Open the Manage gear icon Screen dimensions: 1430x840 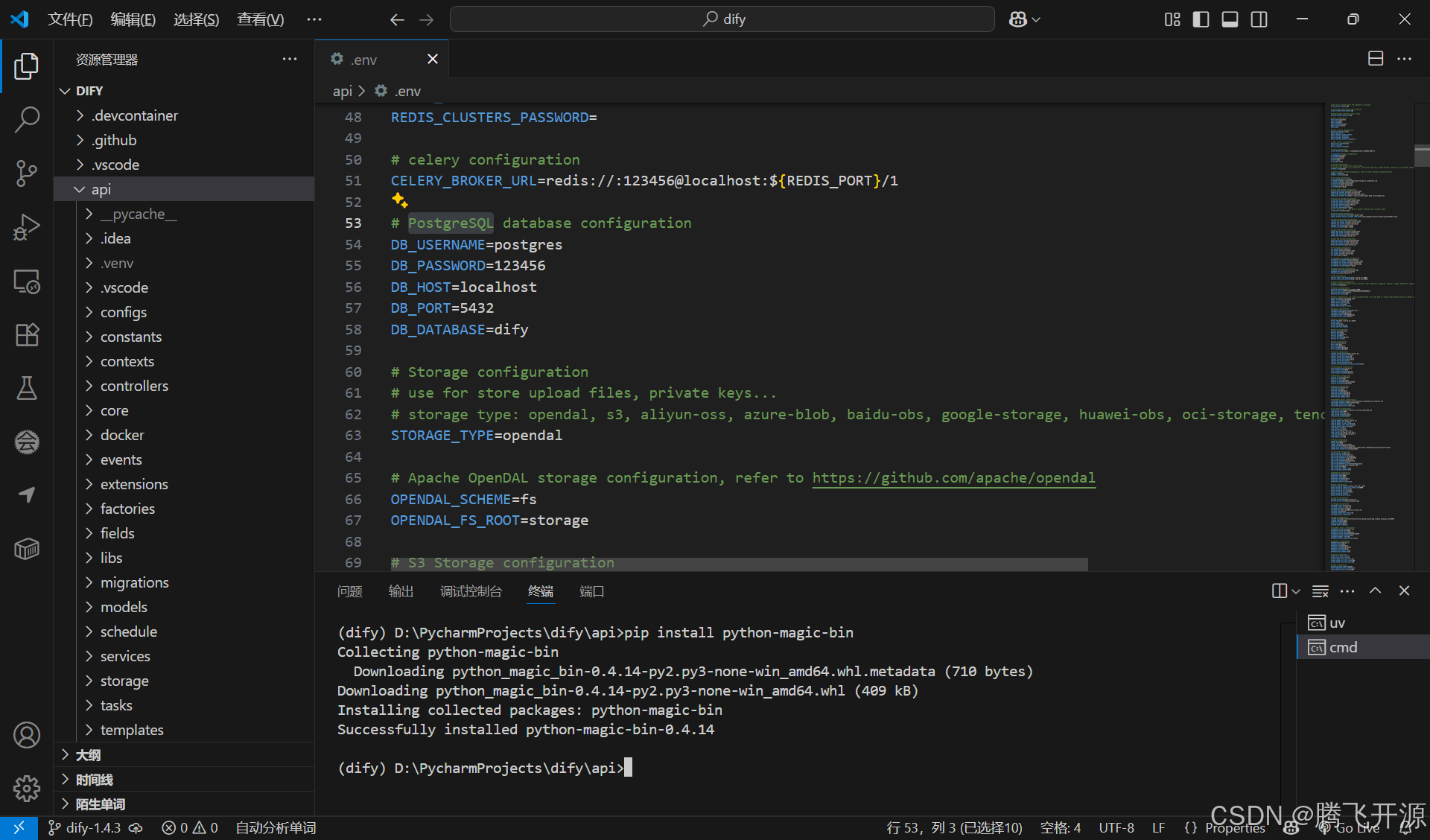coord(27,788)
